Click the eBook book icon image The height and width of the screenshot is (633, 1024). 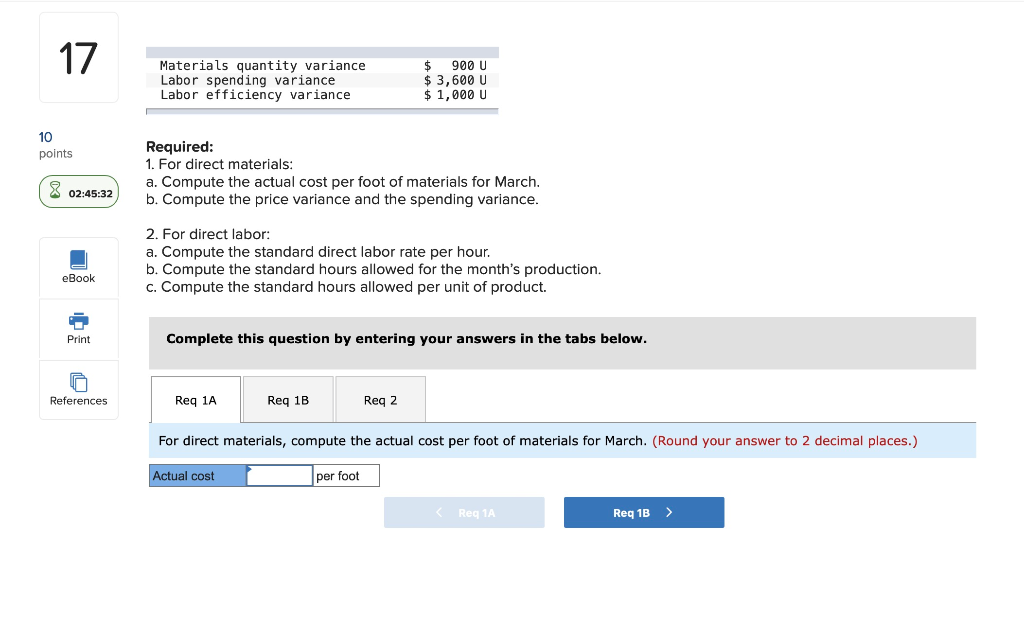pos(78,261)
